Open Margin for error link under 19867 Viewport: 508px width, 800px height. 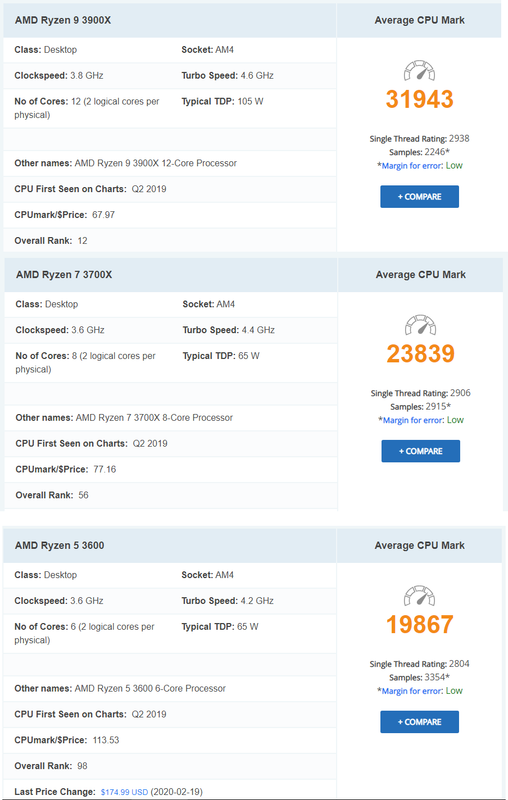pos(412,691)
